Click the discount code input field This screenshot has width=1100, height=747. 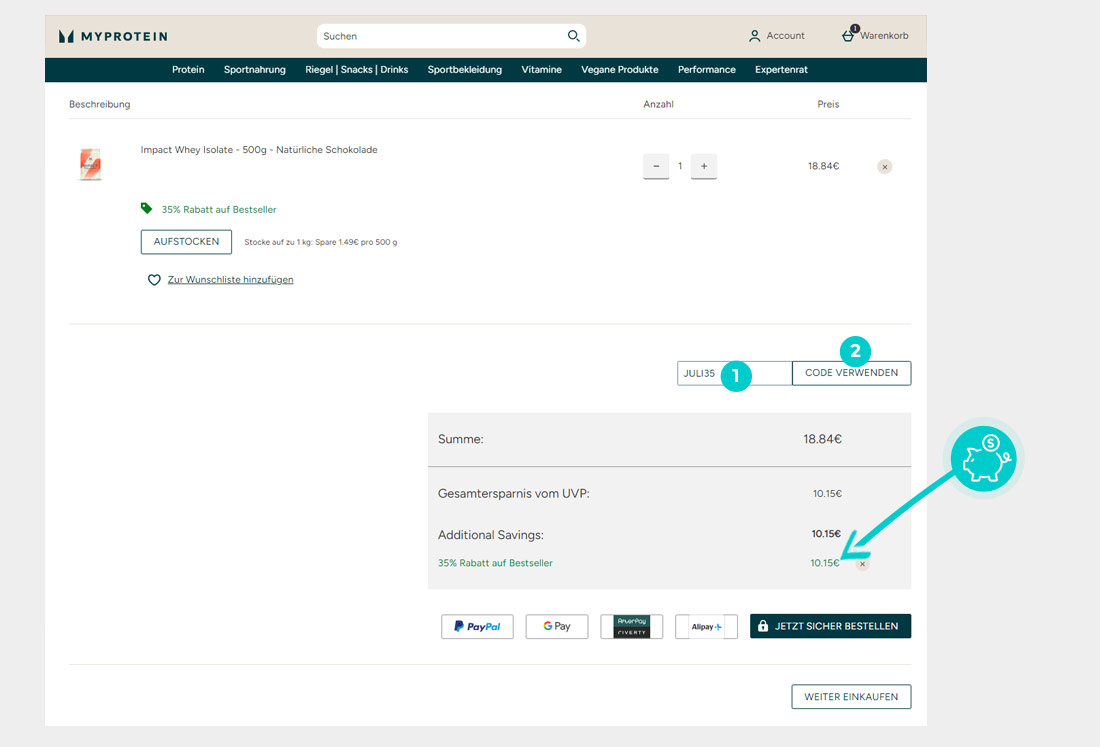tap(735, 373)
